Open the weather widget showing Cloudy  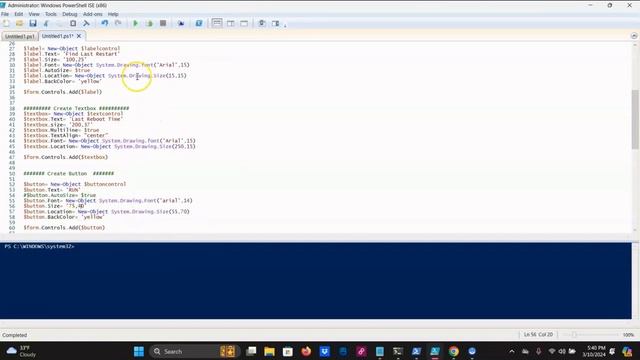click(21, 351)
